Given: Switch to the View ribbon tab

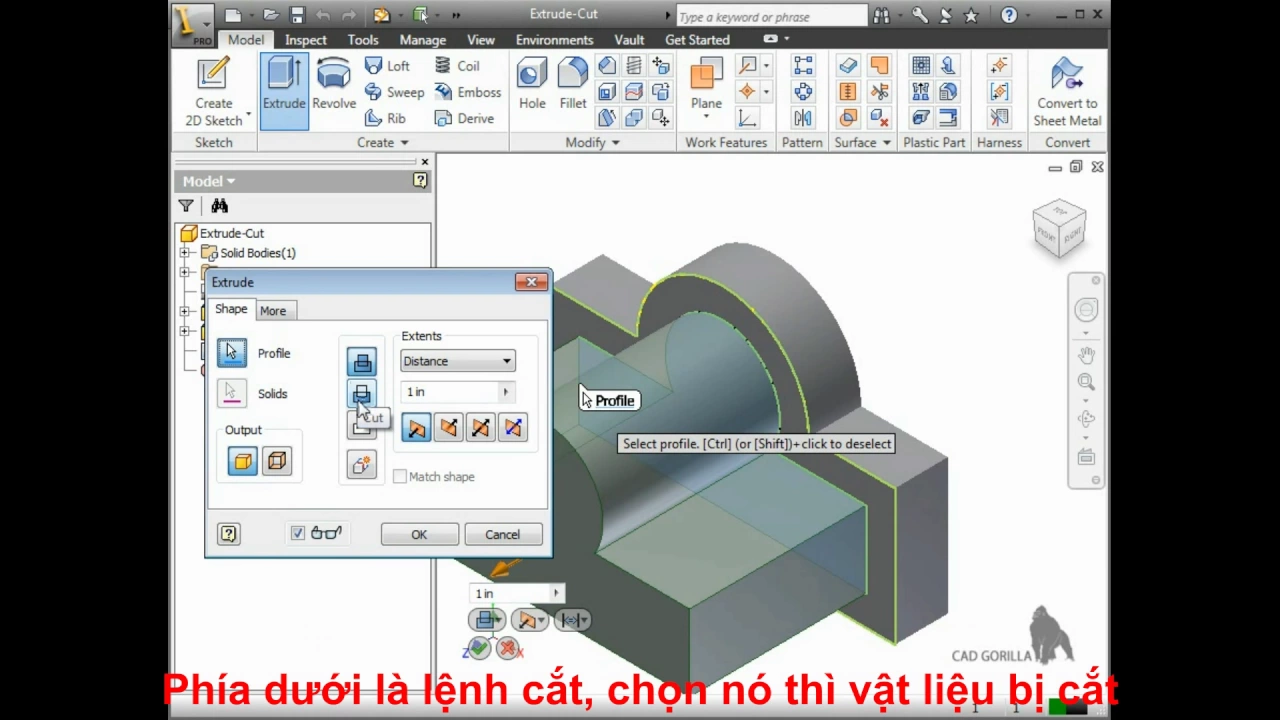Looking at the screenshot, I should [x=481, y=40].
